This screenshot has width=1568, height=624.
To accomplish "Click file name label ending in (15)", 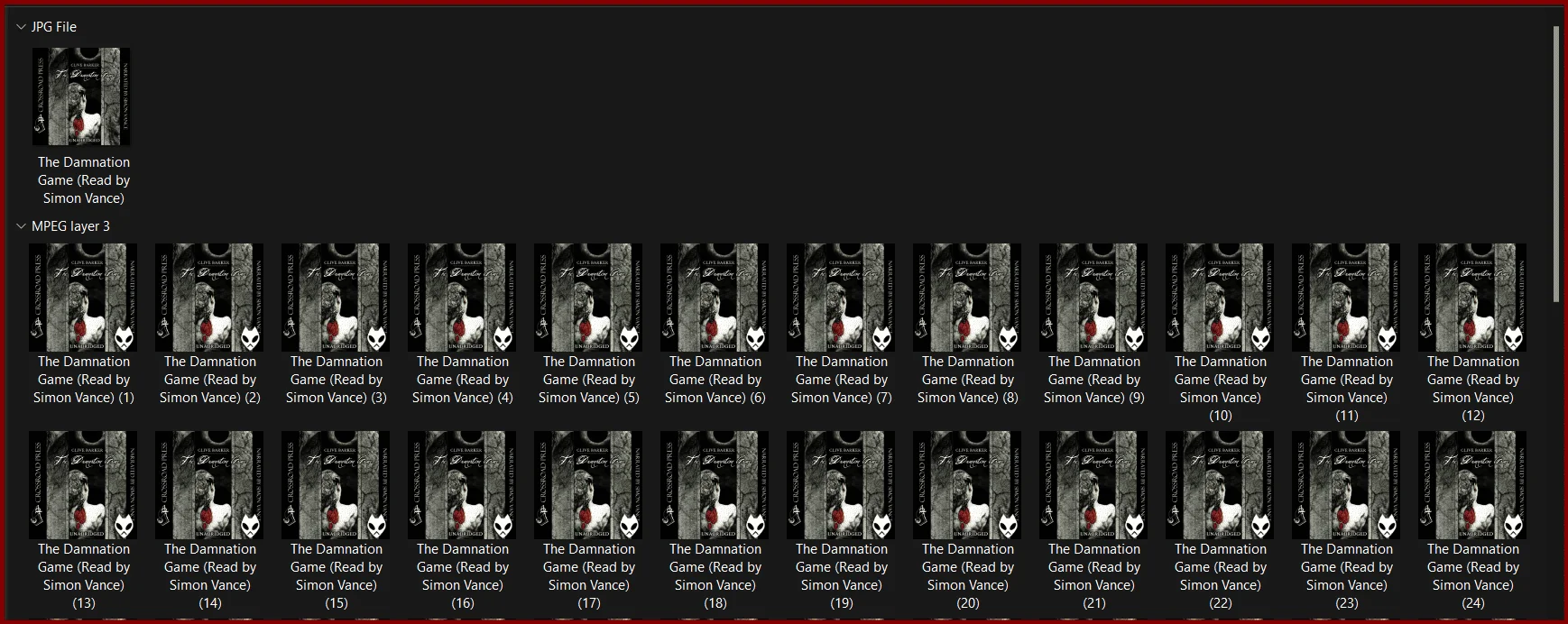I will click(x=337, y=576).
